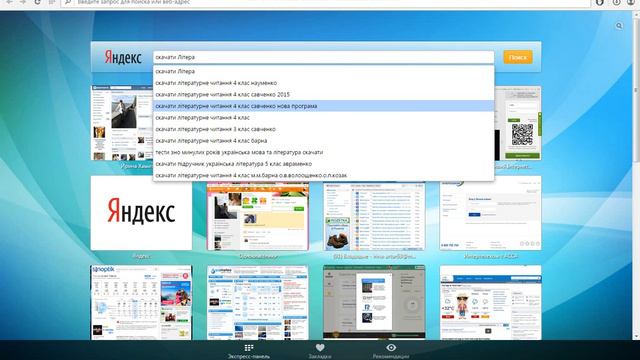Screen dimensions: 640x360
Task: Select suggestion ending "5 клас авраменко"
Action: click(x=323, y=164)
